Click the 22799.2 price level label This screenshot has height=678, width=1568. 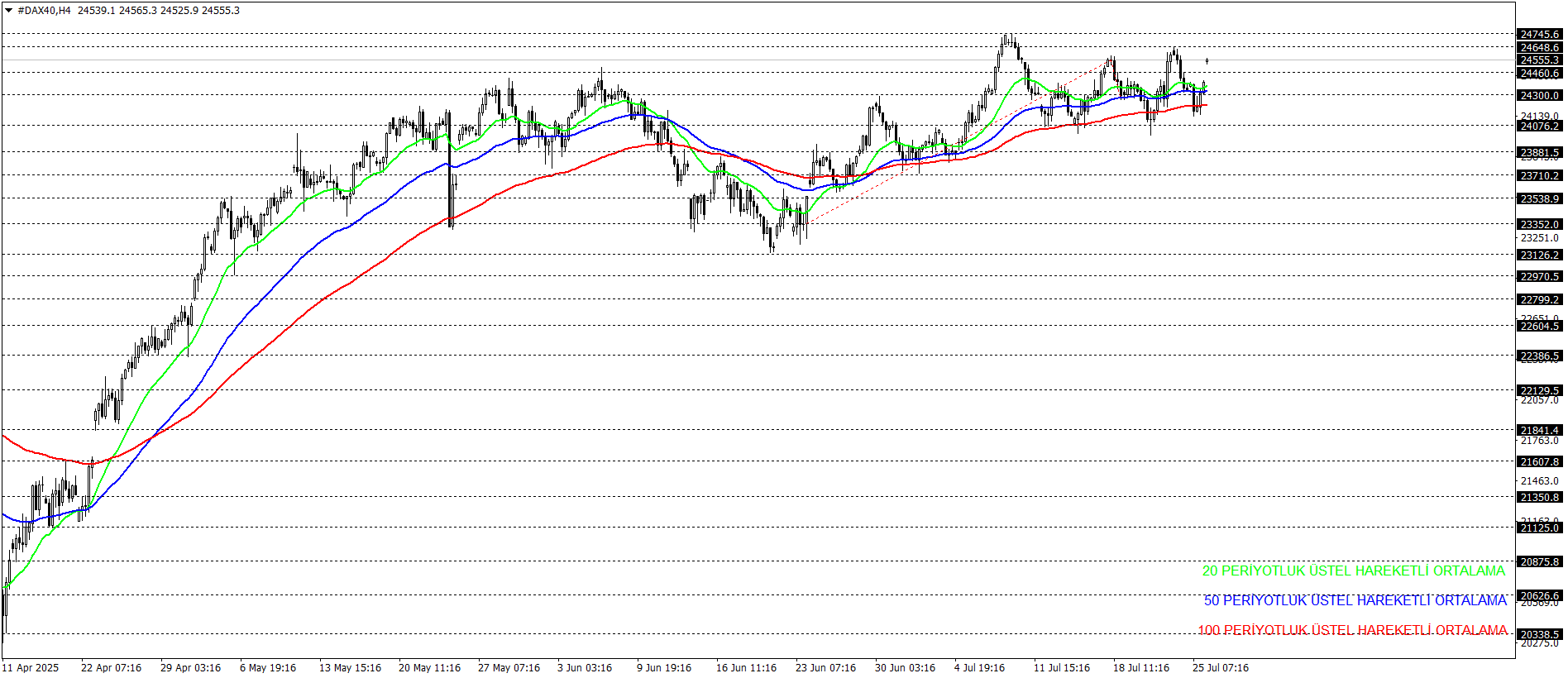click(x=1540, y=299)
